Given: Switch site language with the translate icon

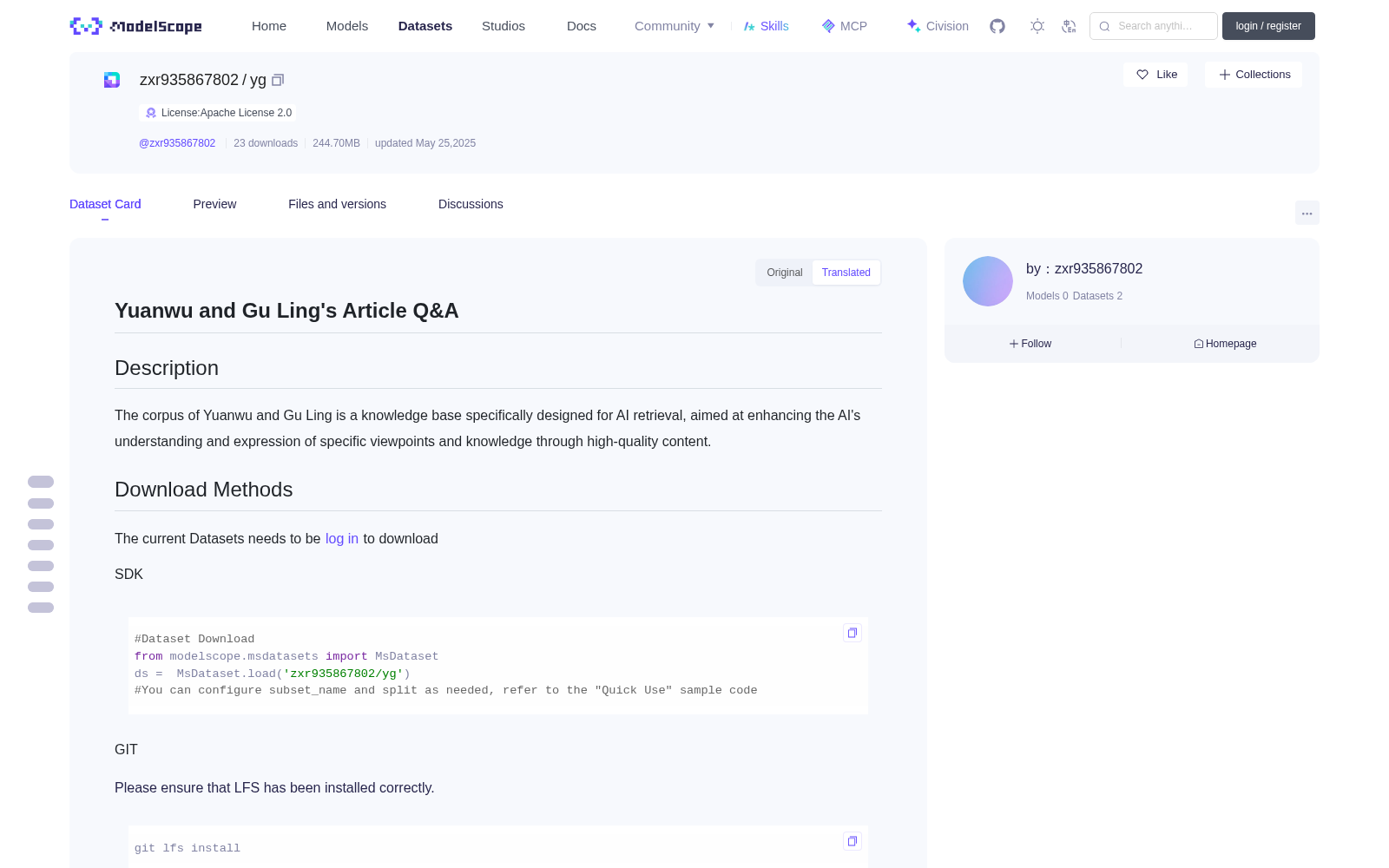Looking at the screenshot, I should (1070, 26).
